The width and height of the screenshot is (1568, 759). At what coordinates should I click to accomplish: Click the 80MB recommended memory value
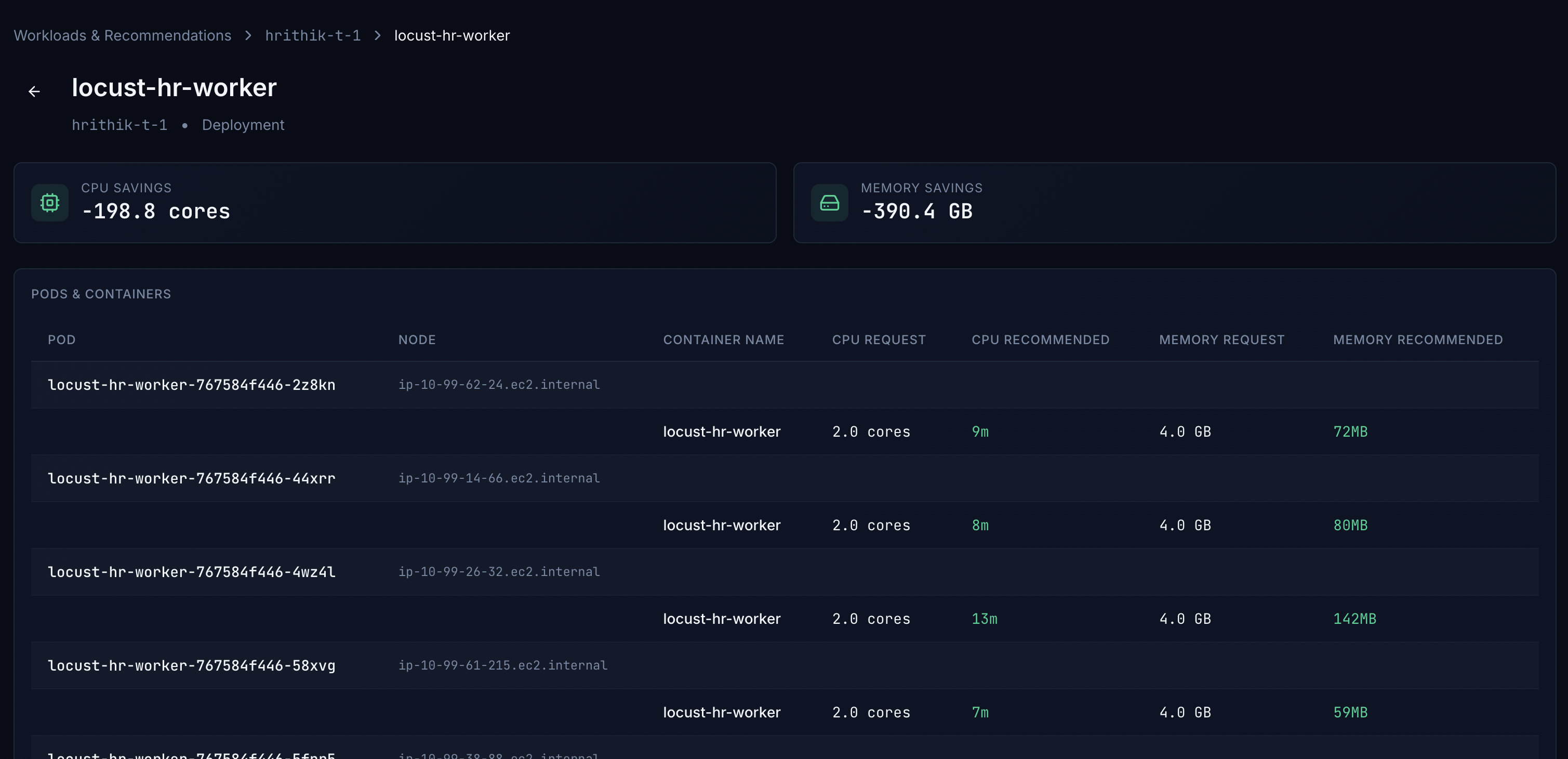pyautogui.click(x=1350, y=525)
